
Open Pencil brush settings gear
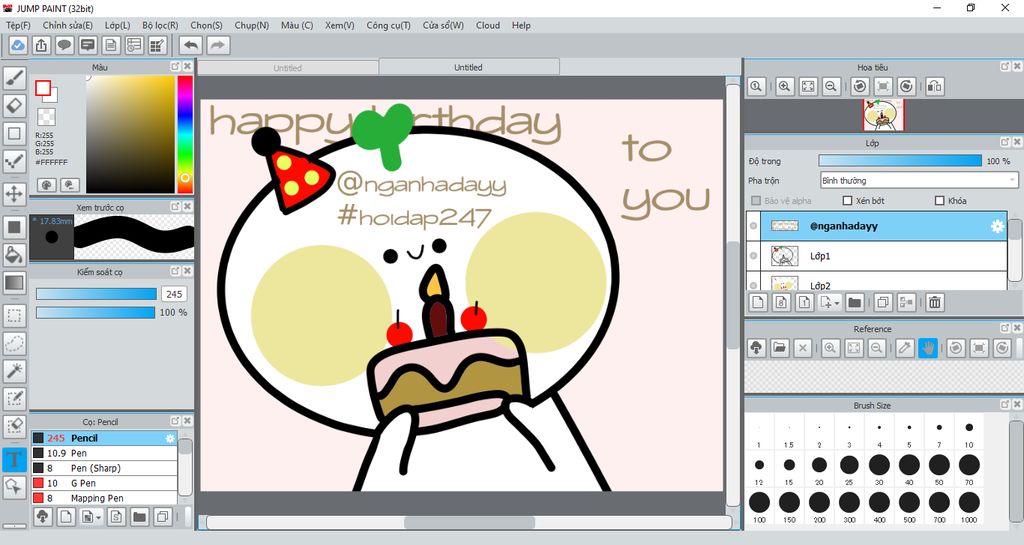tap(170, 438)
